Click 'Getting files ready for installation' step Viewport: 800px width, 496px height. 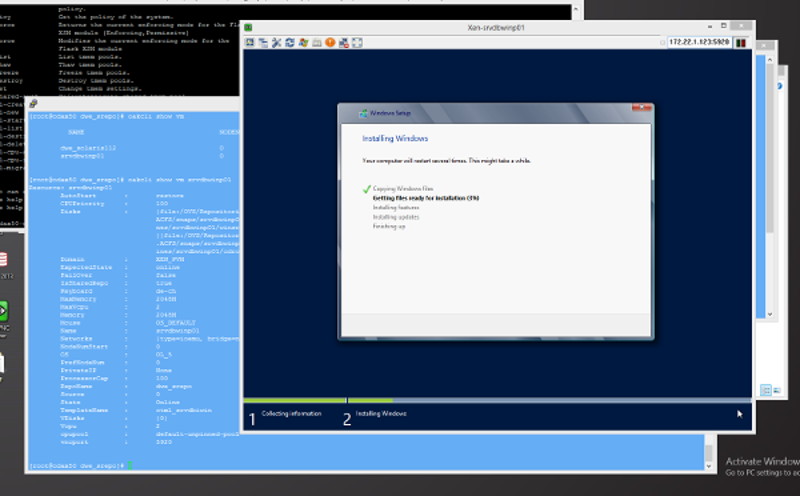[x=426, y=198]
